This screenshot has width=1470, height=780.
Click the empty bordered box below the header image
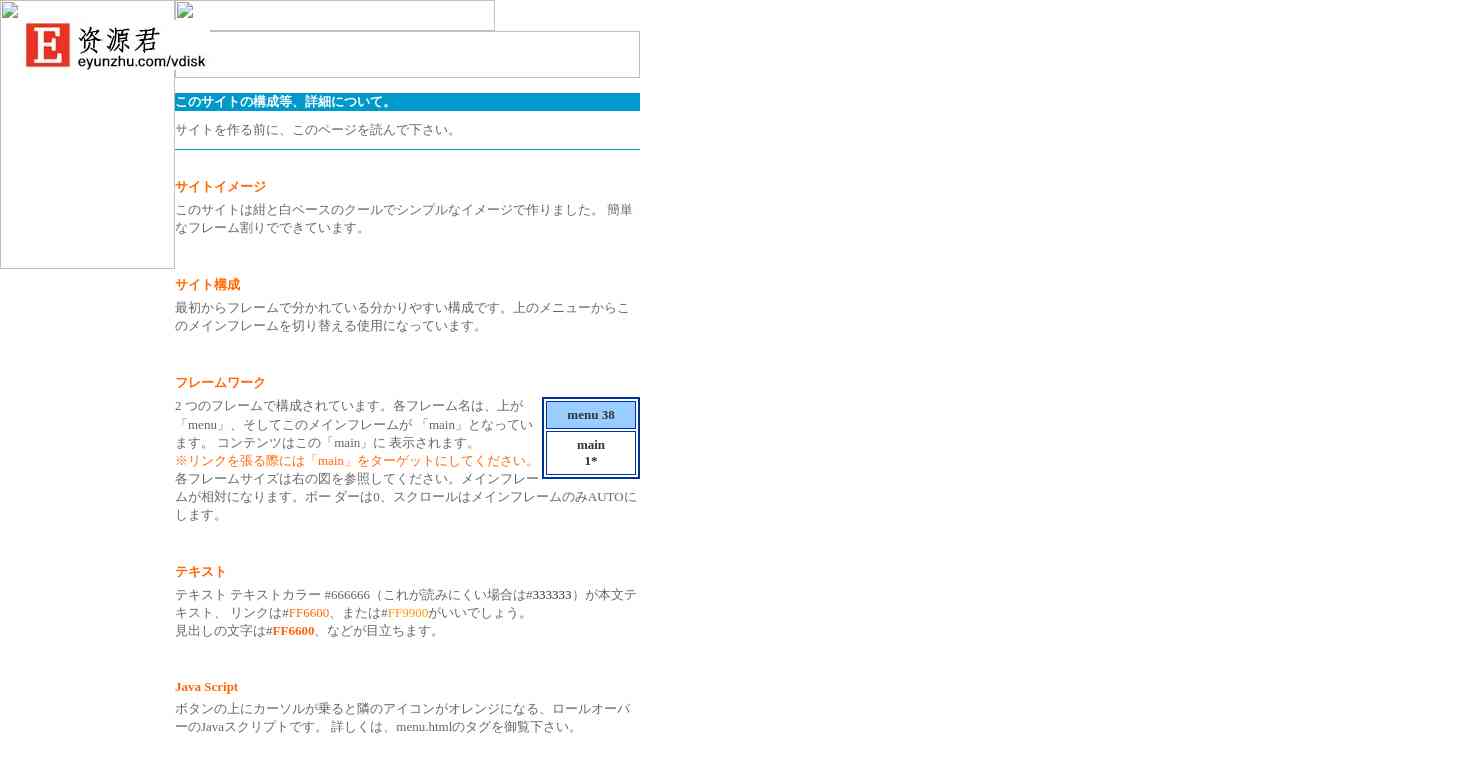[x=407, y=54]
